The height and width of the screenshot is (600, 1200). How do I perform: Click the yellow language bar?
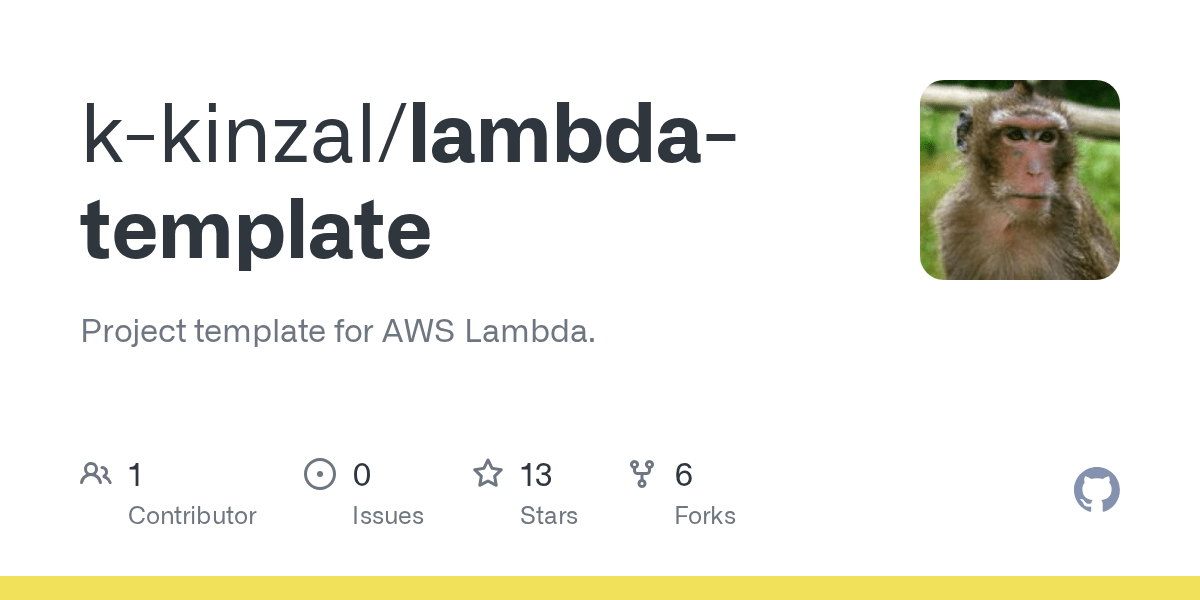point(600,588)
